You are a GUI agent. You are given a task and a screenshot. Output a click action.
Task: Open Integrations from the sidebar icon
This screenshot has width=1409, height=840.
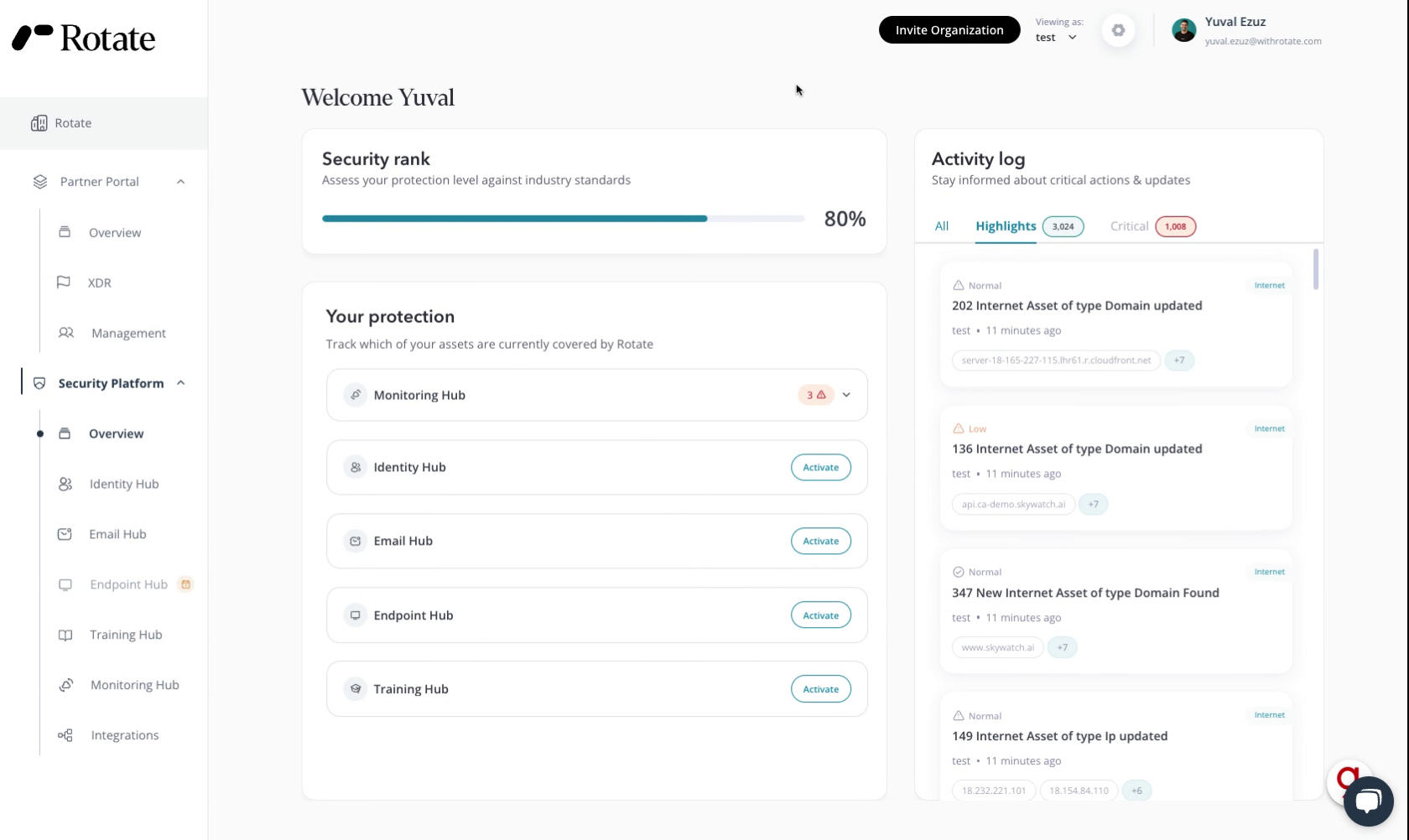pyautogui.click(x=65, y=735)
